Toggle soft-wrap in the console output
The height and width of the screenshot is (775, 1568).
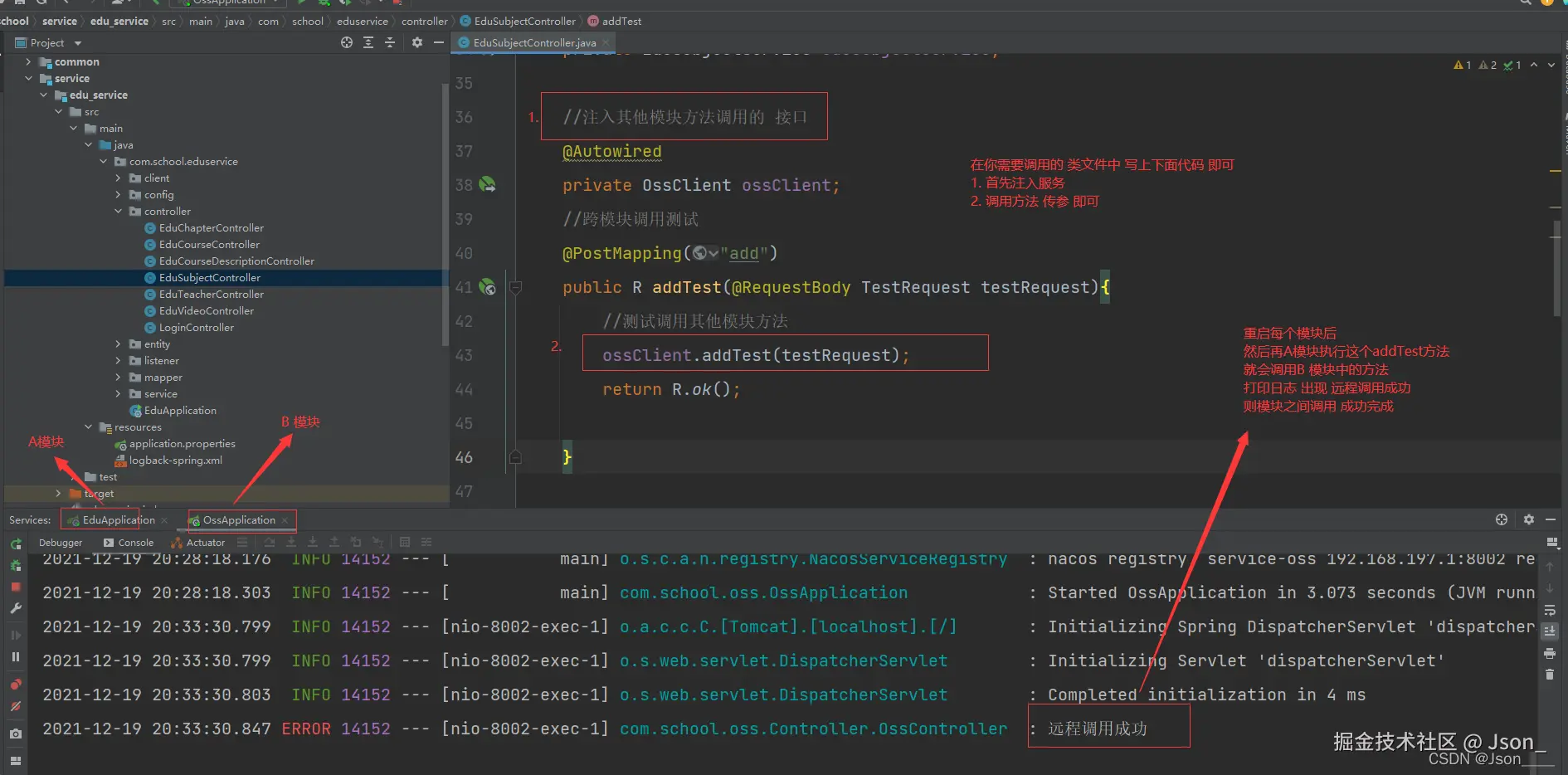[x=1549, y=610]
